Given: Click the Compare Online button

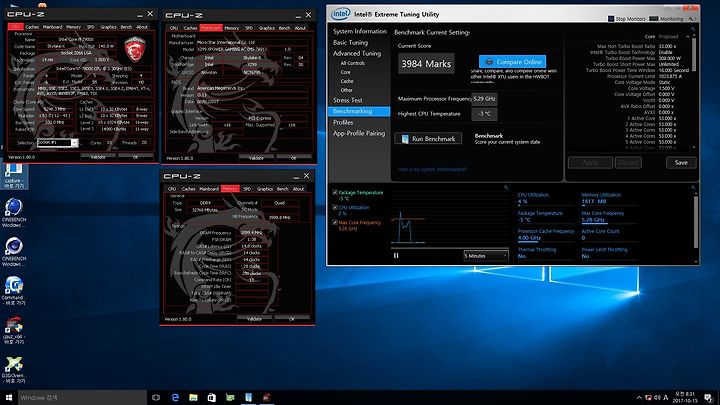Looking at the screenshot, I should point(512,62).
